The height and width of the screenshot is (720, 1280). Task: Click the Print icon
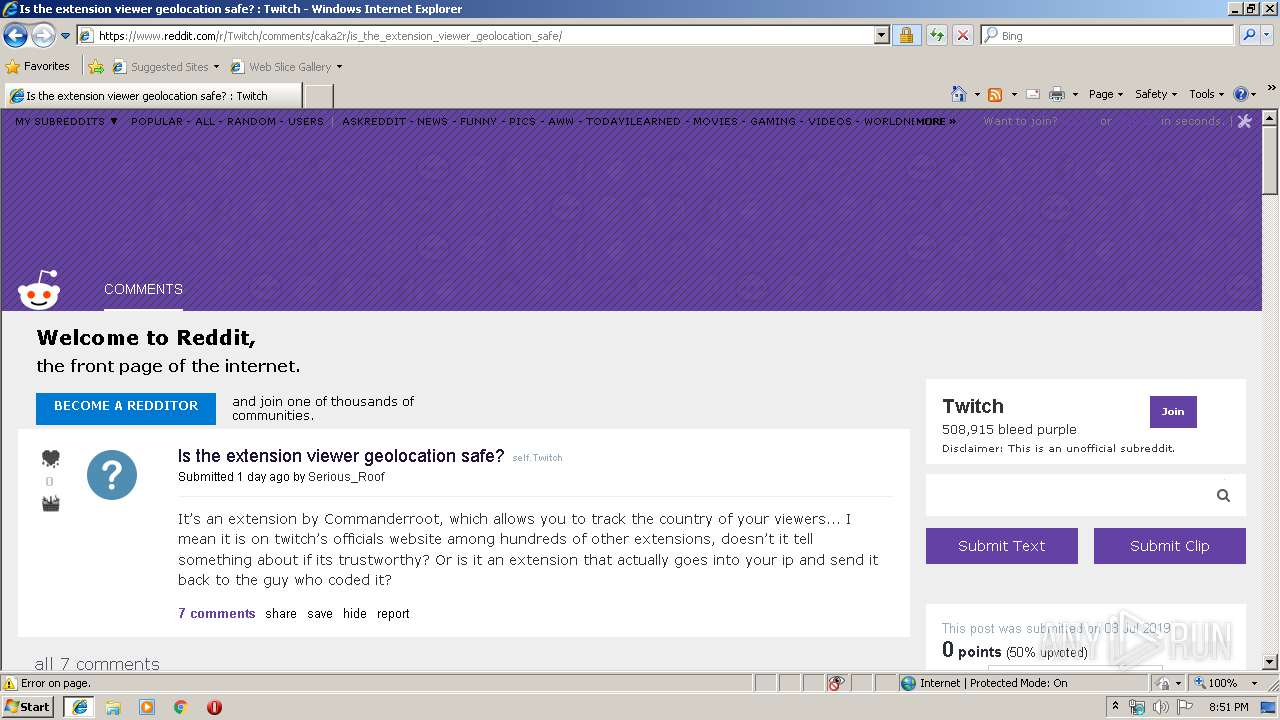pos(1057,94)
